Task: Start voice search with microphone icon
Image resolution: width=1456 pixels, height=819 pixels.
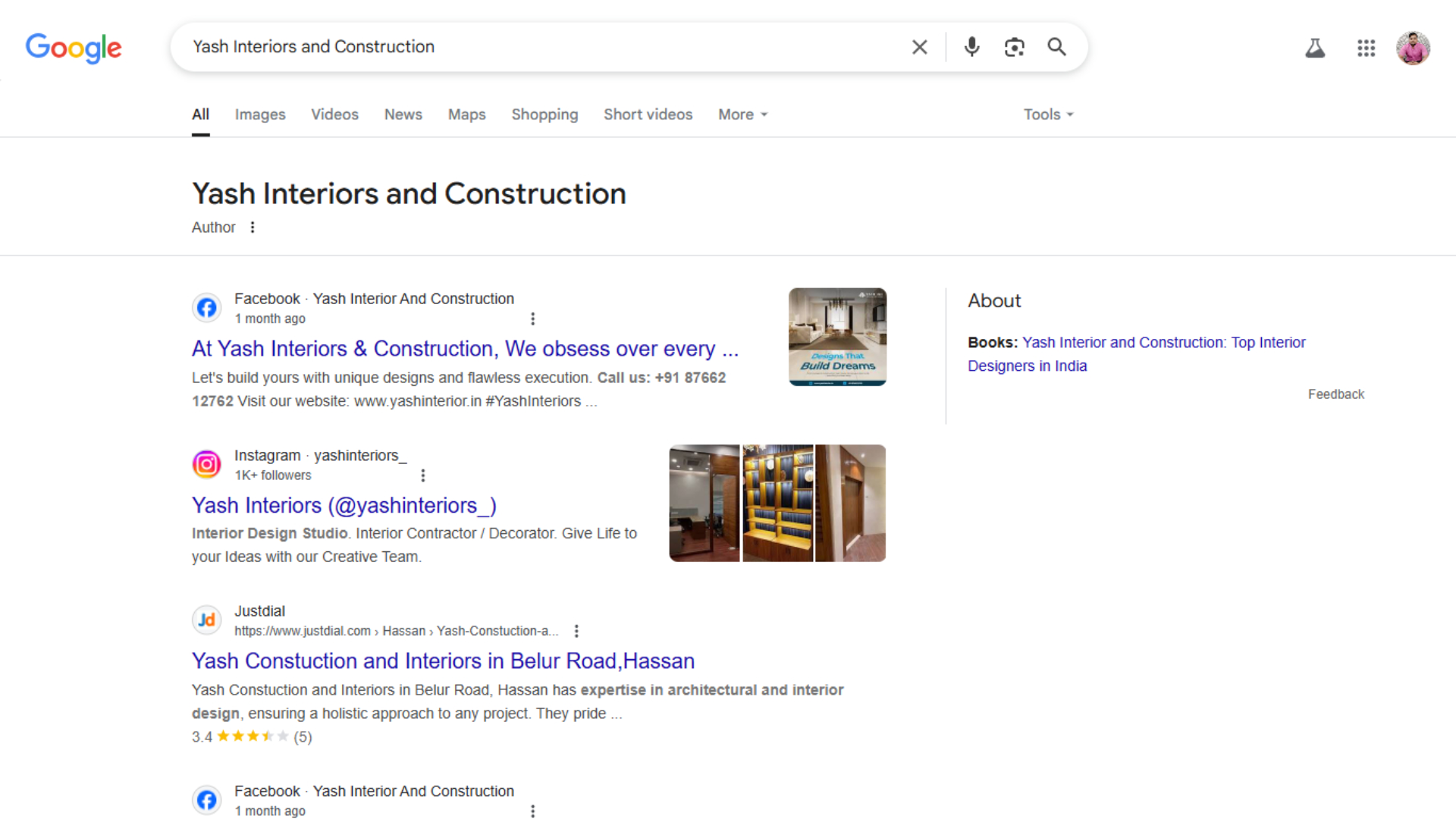Action: click(x=971, y=47)
